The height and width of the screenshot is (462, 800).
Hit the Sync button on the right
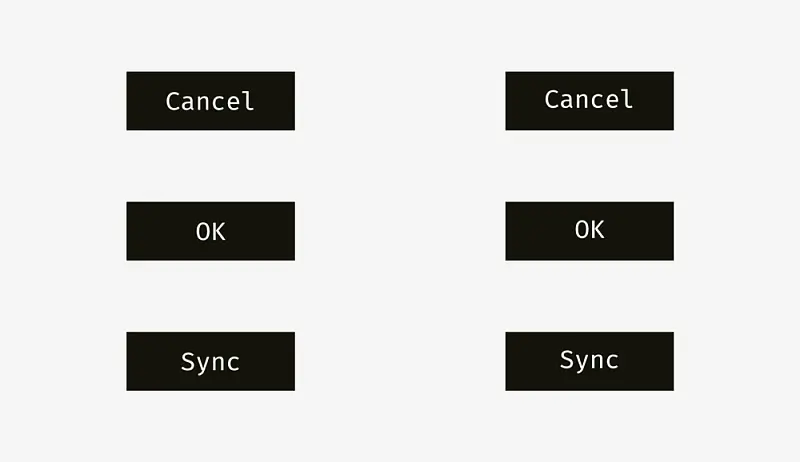(x=589, y=362)
